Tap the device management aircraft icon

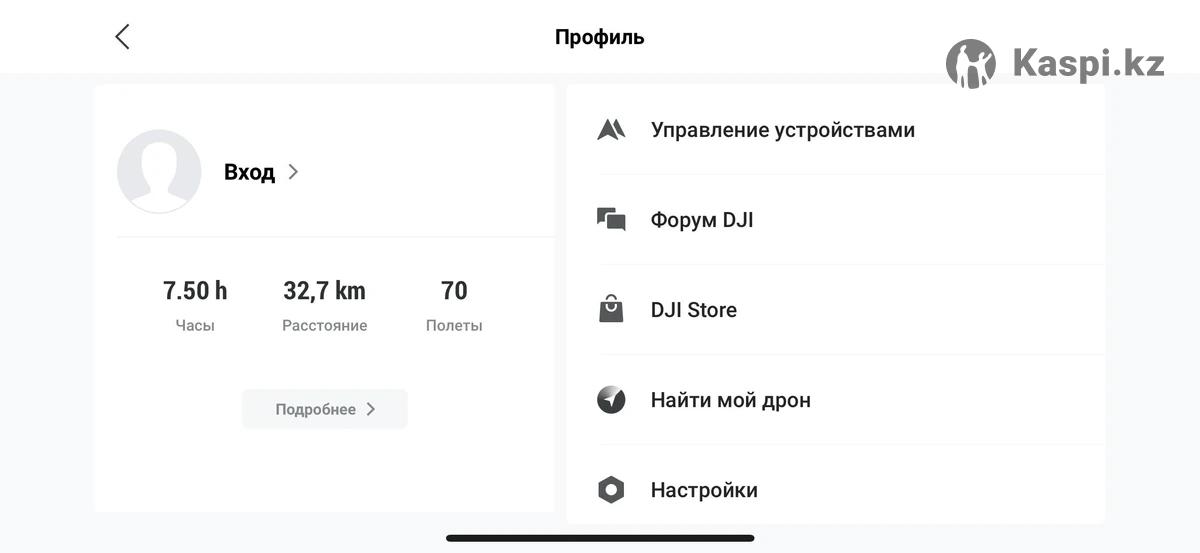coord(611,130)
